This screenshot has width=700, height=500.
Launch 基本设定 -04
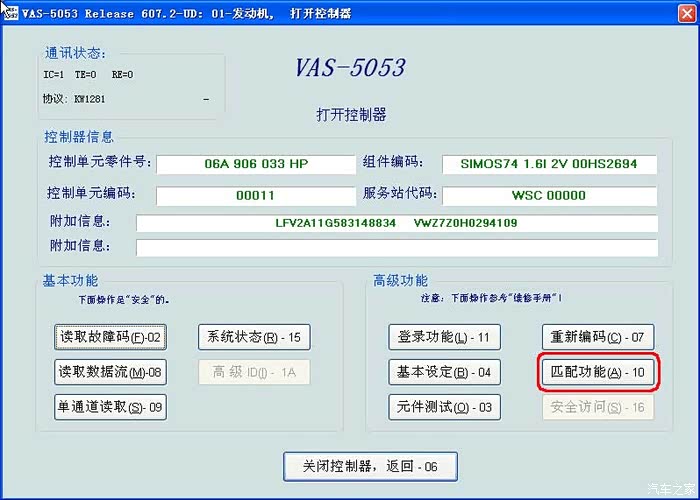tap(444, 372)
